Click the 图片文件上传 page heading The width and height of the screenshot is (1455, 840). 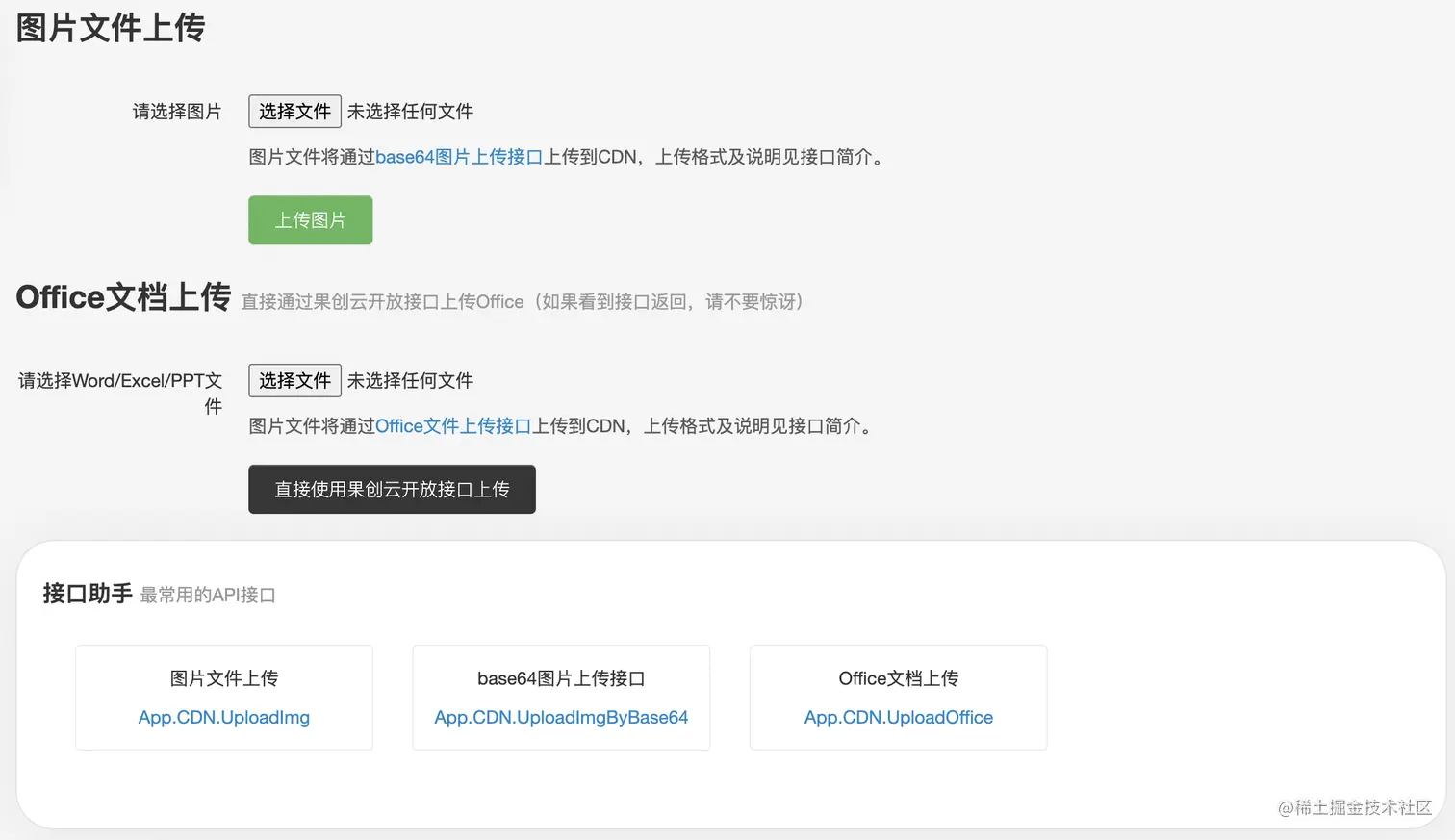[111, 28]
